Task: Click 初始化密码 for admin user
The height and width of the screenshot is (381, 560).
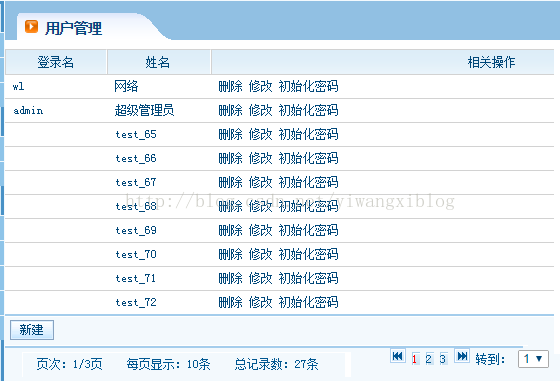Action: 308,110
